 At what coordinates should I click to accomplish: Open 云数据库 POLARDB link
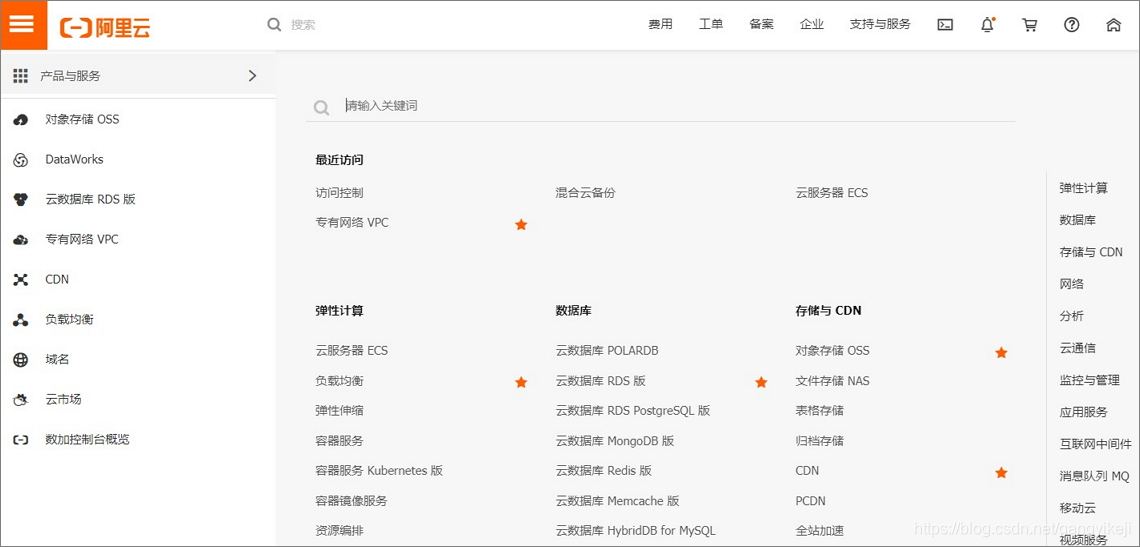point(607,350)
